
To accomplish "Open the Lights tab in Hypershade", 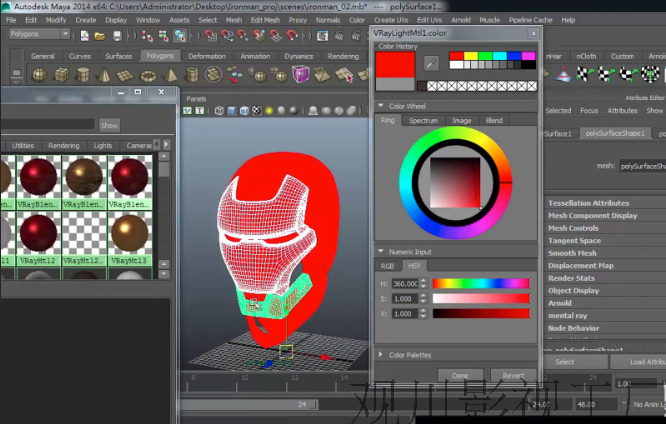I will [x=103, y=146].
